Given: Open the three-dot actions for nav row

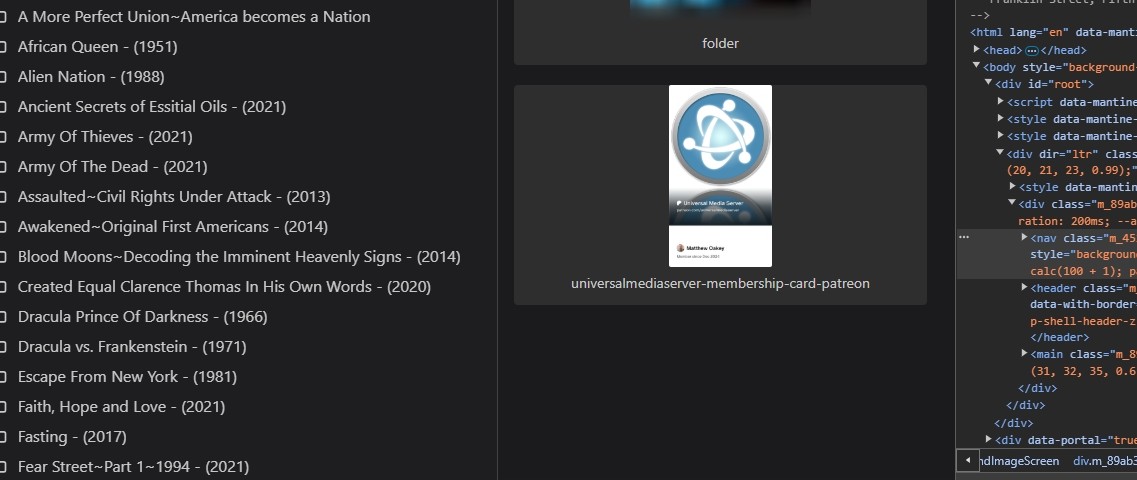Looking at the screenshot, I should pyautogui.click(x=964, y=236).
